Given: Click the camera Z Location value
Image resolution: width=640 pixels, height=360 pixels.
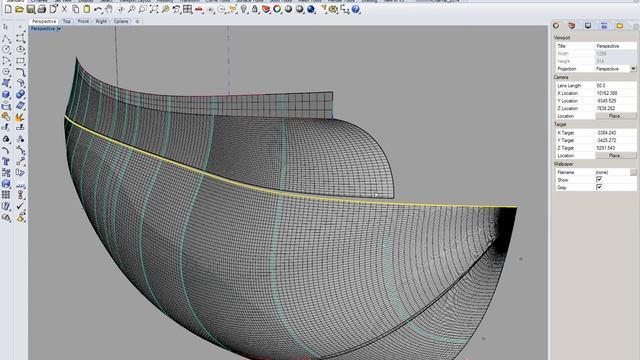Looking at the screenshot, I should pos(616,108).
